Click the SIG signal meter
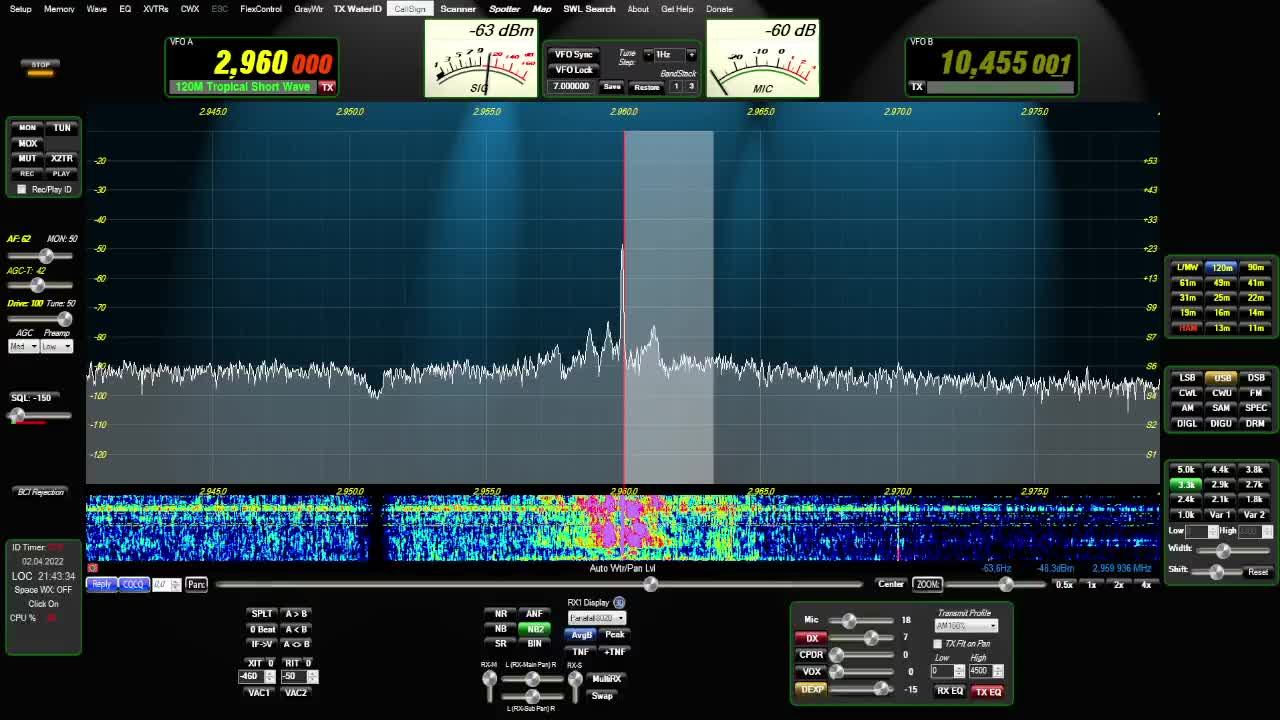1280x720 pixels. pyautogui.click(x=481, y=59)
